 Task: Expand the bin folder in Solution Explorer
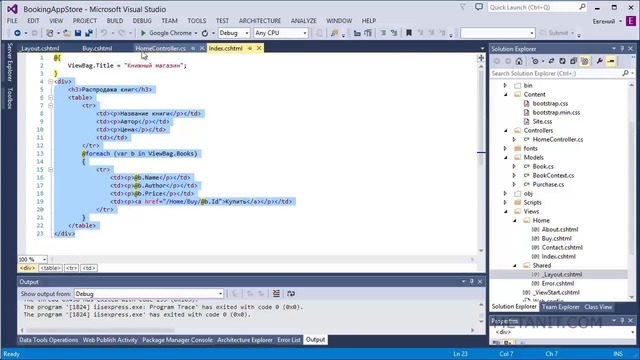(x=506, y=85)
